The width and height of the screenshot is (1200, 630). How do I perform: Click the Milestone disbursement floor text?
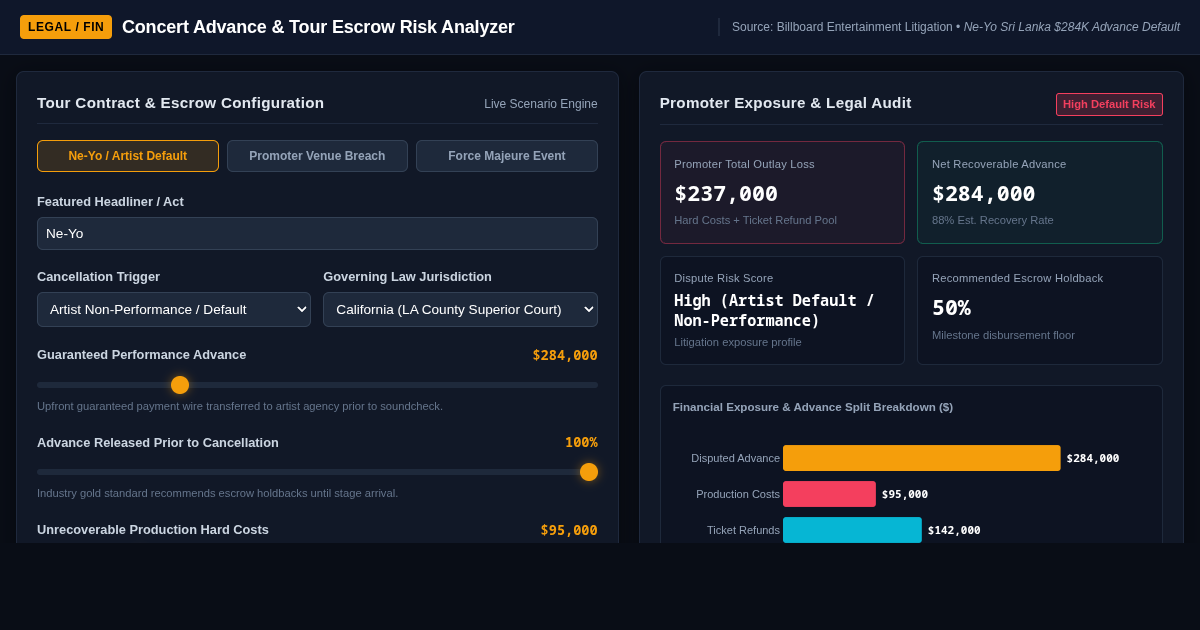pos(1003,335)
